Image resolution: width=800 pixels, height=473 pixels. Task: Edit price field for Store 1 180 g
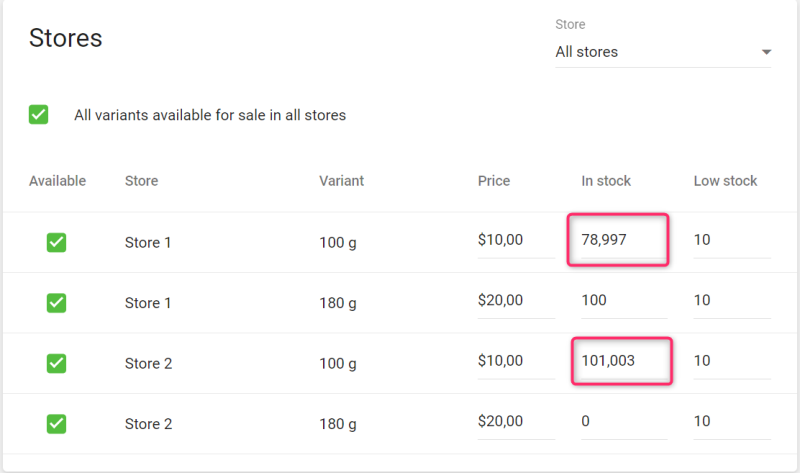click(x=515, y=301)
